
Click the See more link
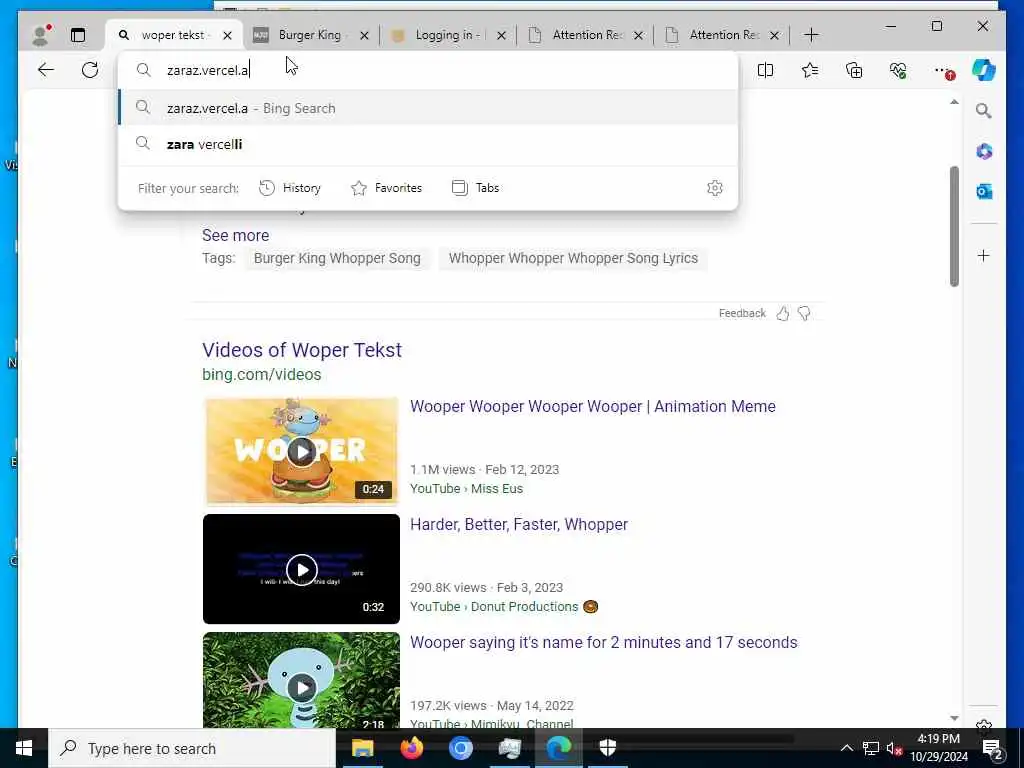(235, 235)
